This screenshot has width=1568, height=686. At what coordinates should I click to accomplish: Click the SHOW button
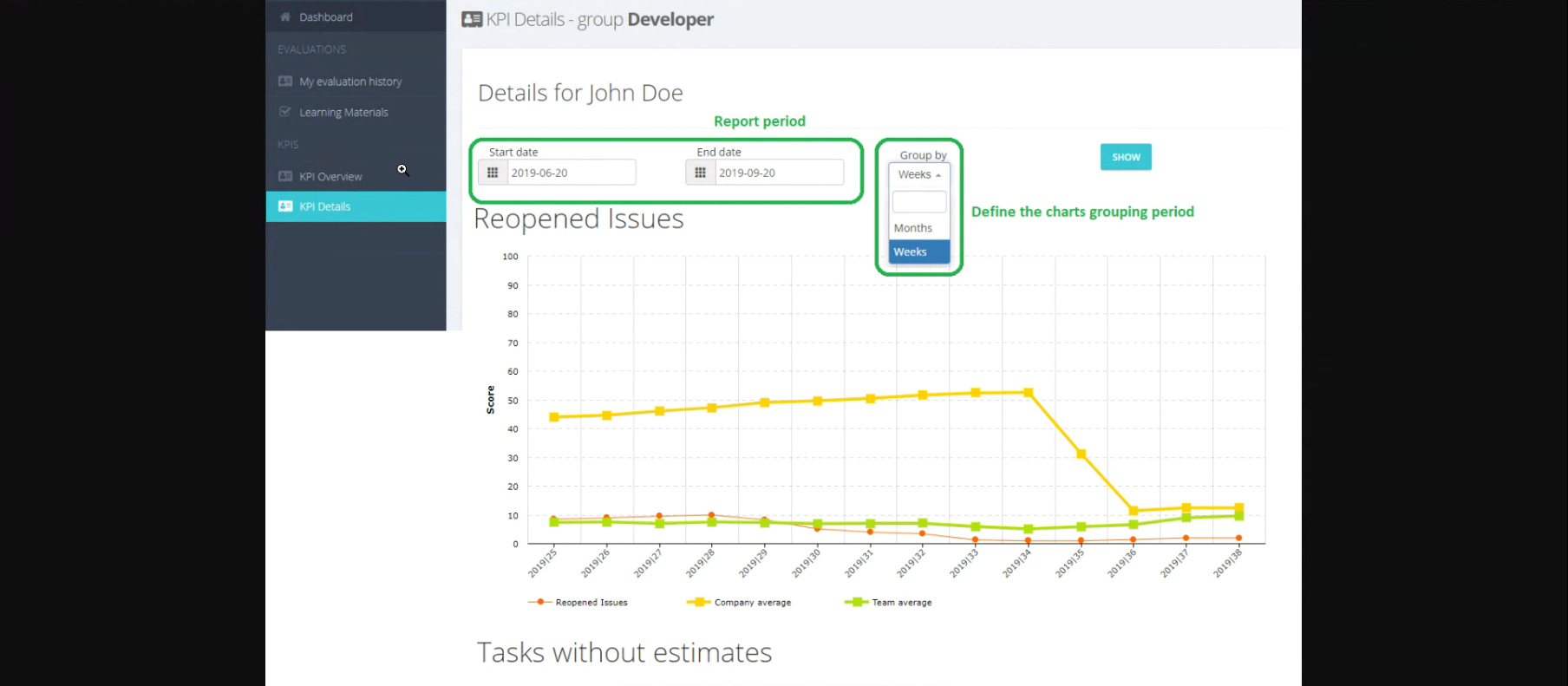click(1126, 157)
